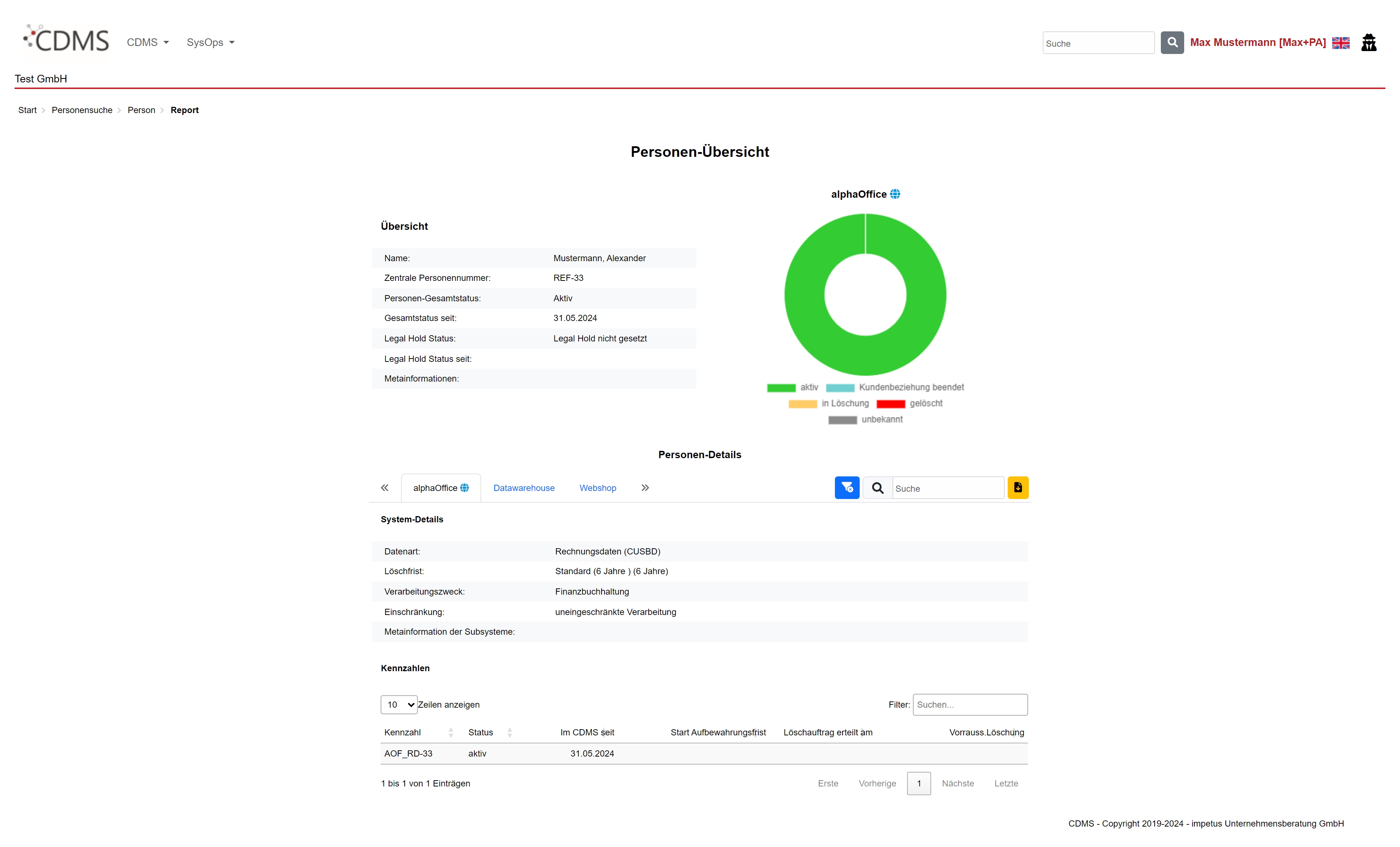This screenshot has height=847, width=1400.
Task: Click the yellow download export button
Action: (1018, 488)
